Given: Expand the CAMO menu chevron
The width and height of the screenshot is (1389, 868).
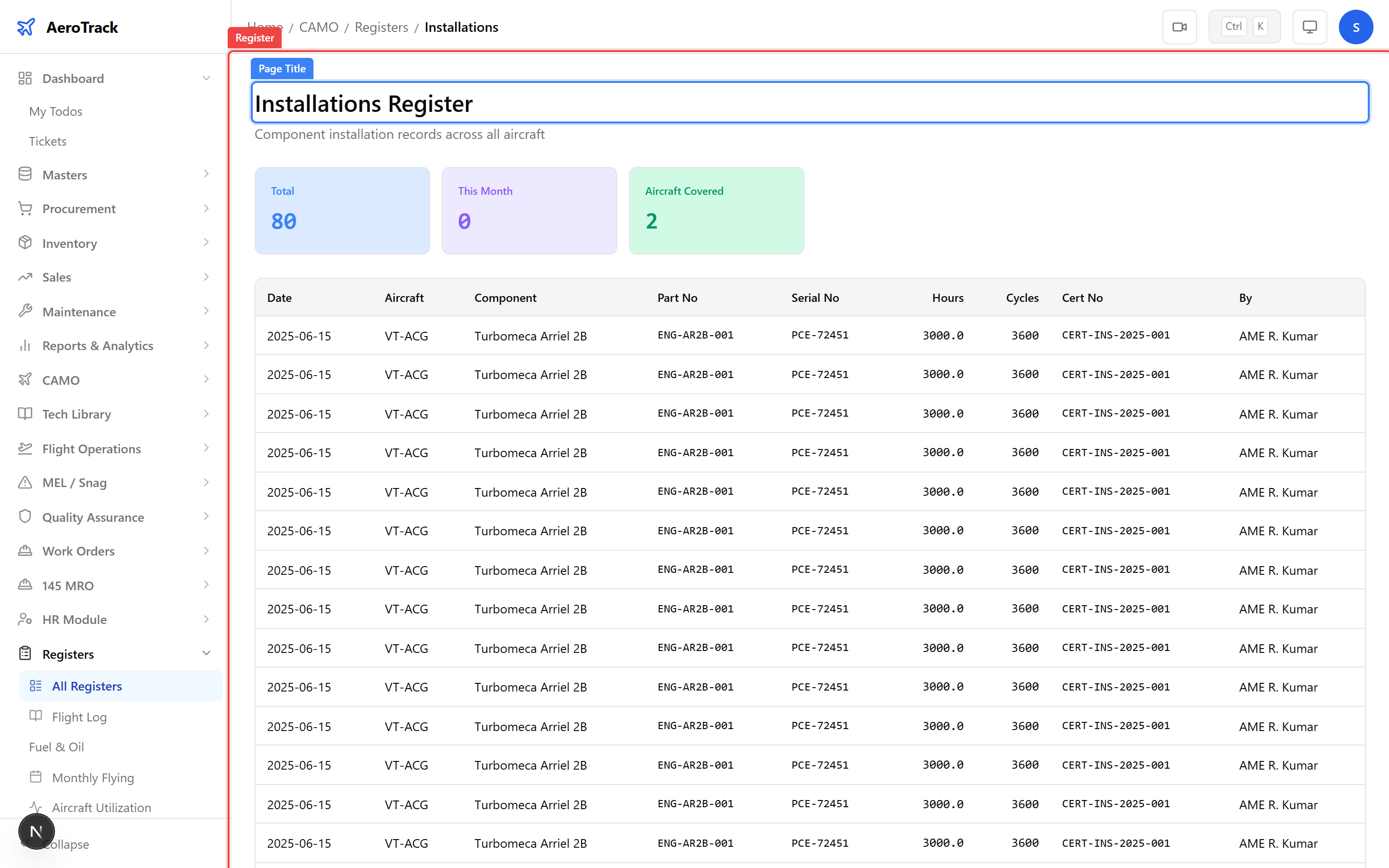Looking at the screenshot, I should (x=206, y=380).
